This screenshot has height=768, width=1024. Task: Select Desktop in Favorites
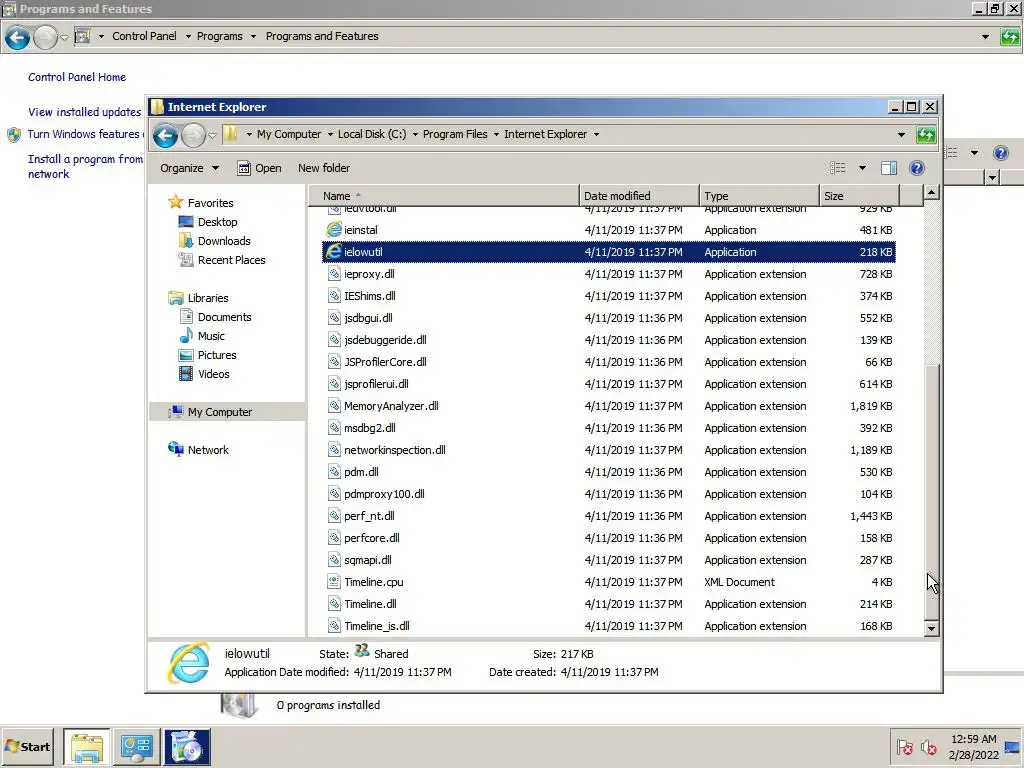coord(217,222)
